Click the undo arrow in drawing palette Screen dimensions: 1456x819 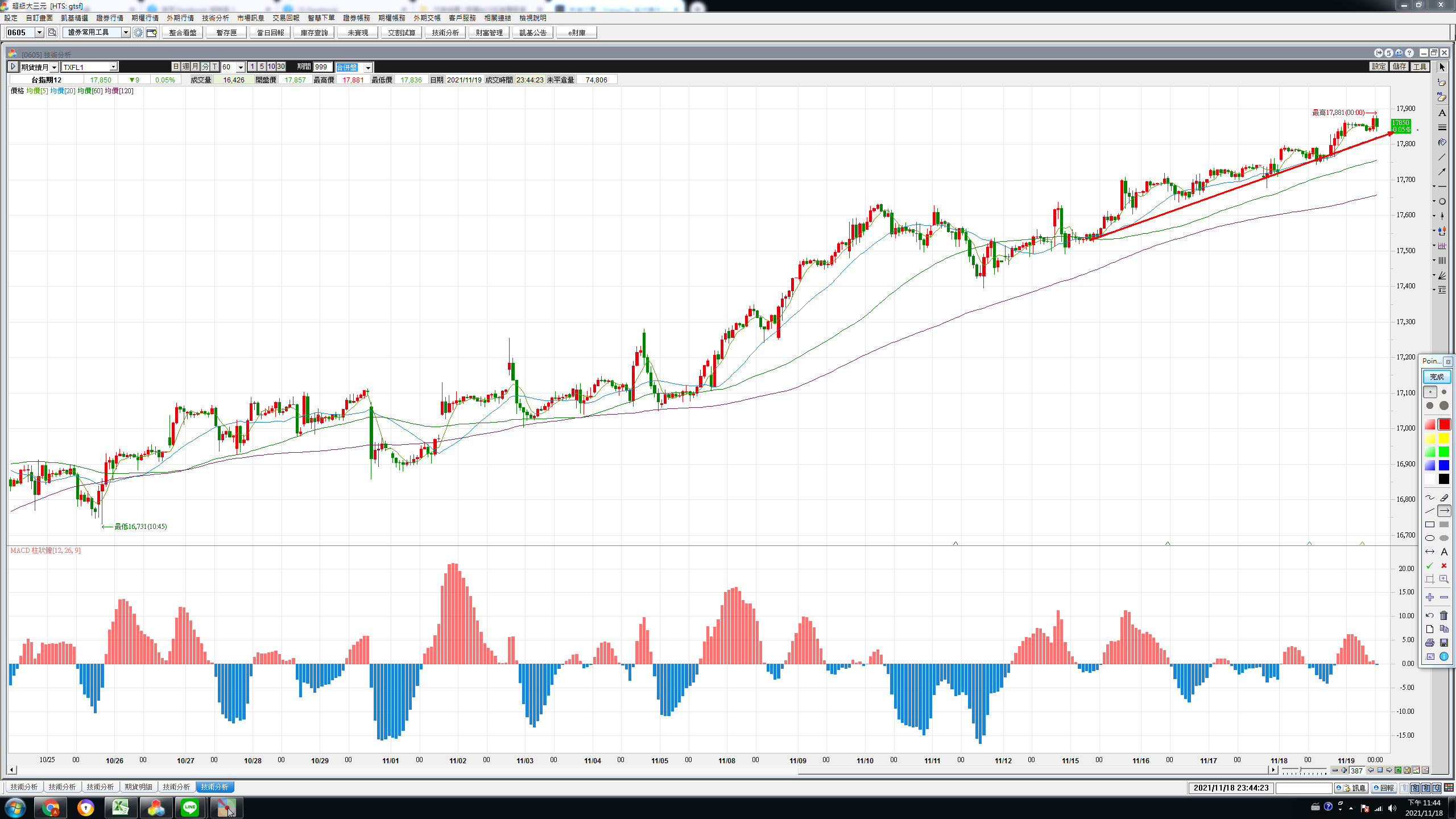pyautogui.click(x=1430, y=615)
